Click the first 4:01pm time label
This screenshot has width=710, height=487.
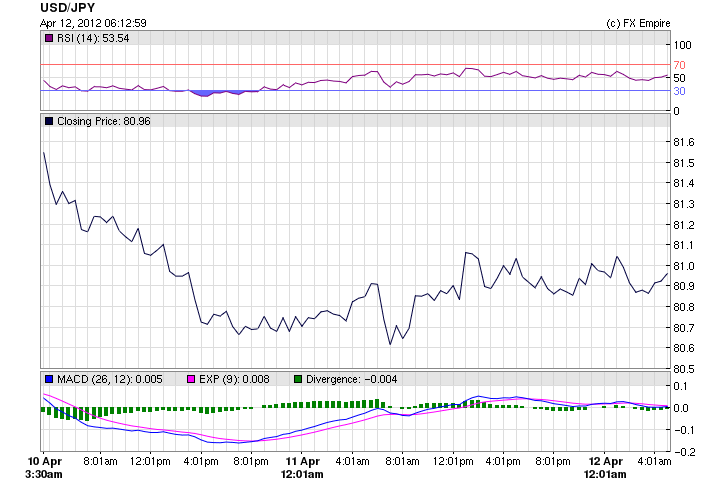tap(201, 462)
